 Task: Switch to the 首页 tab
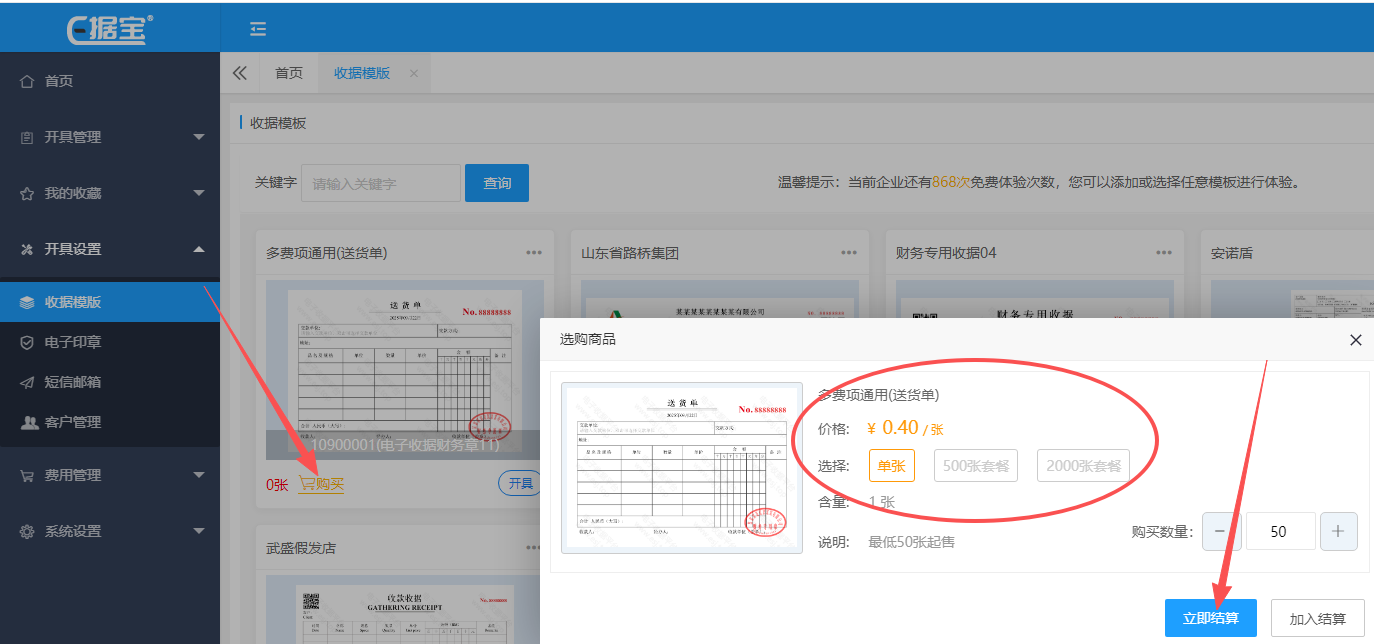pyautogui.click(x=289, y=73)
